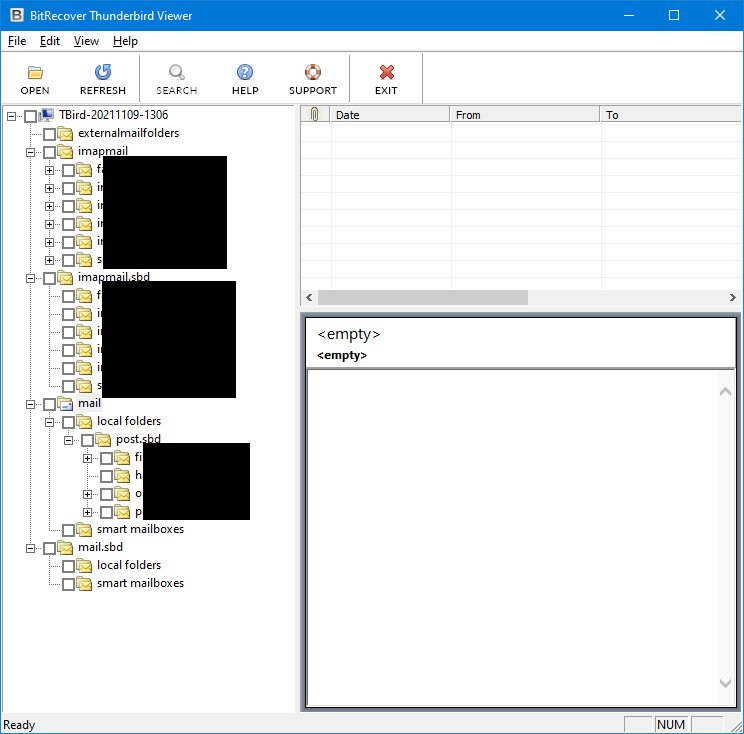This screenshot has width=744, height=734.
Task: Click the SEARCH magnifier icon
Action: [177, 72]
